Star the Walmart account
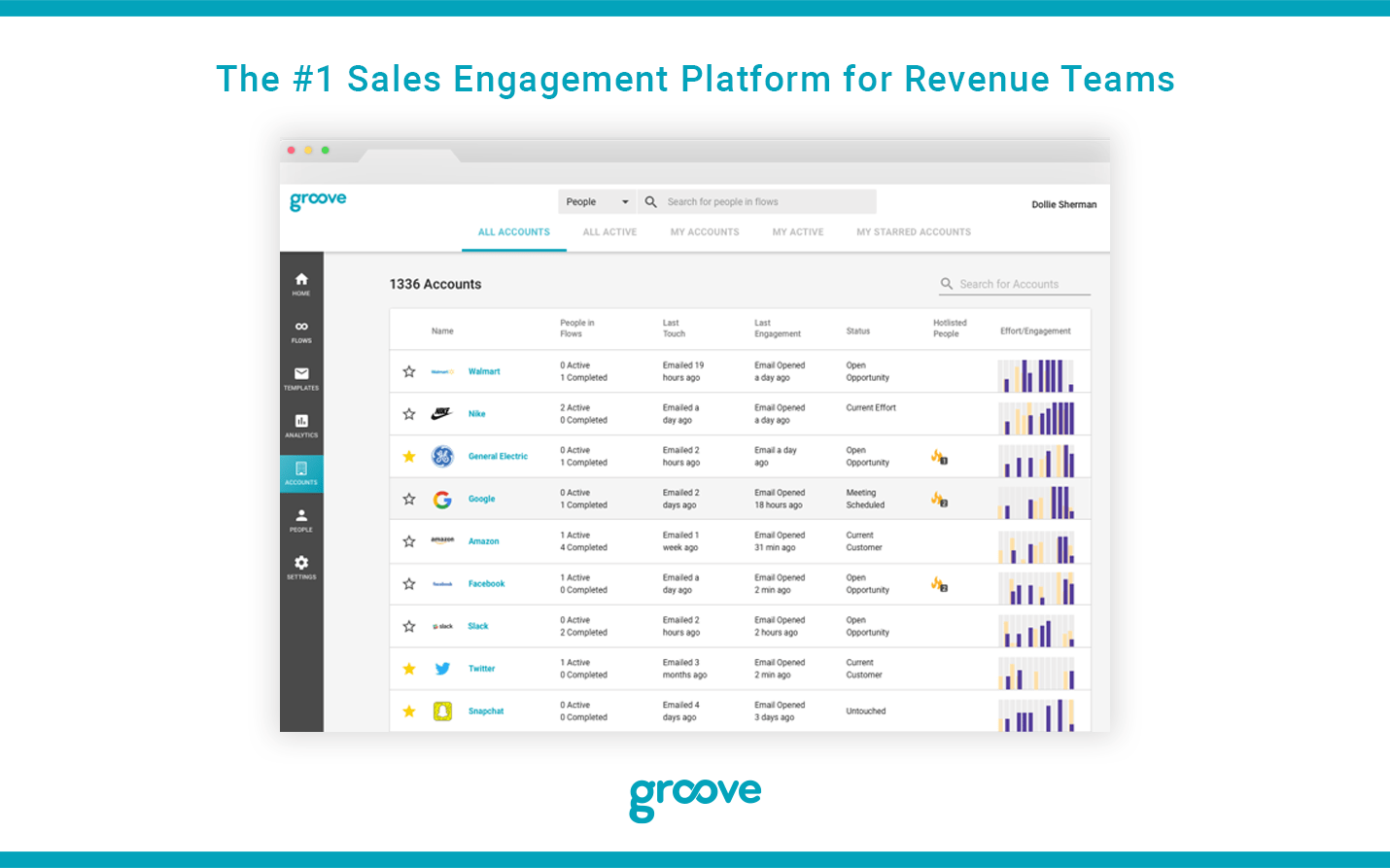This screenshot has height=868, width=1390. 408,371
